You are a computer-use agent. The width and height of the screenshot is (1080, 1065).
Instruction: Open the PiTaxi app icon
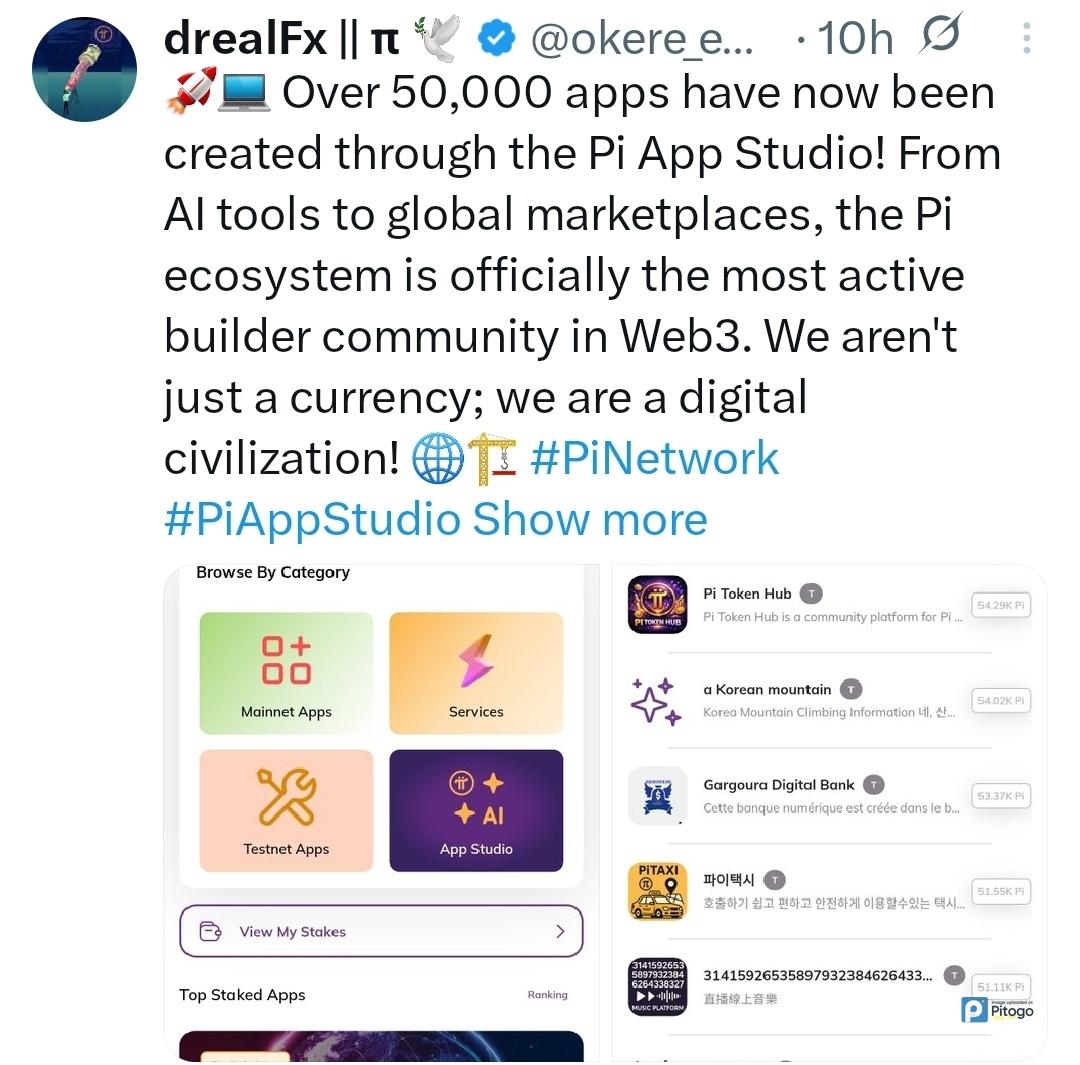[x=657, y=891]
